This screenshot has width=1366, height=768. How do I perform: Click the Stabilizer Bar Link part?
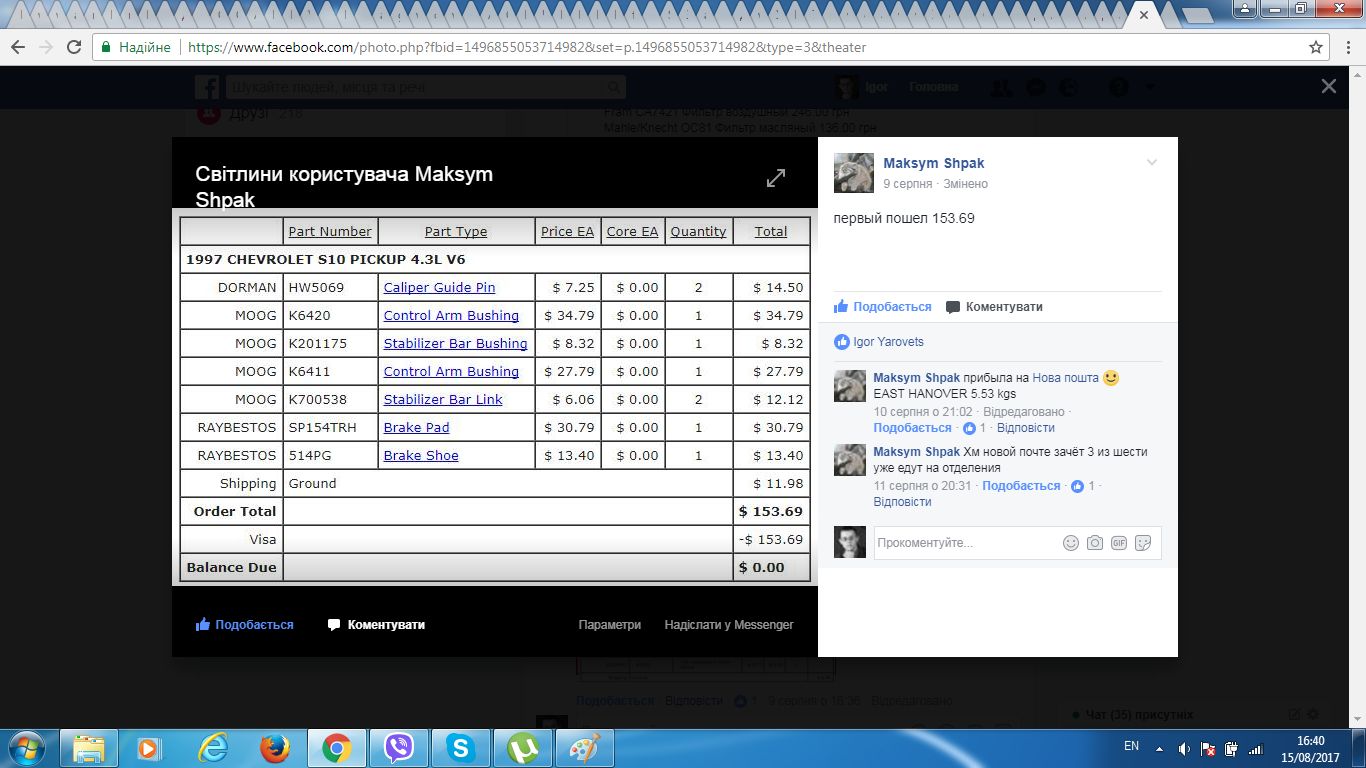pyautogui.click(x=443, y=399)
